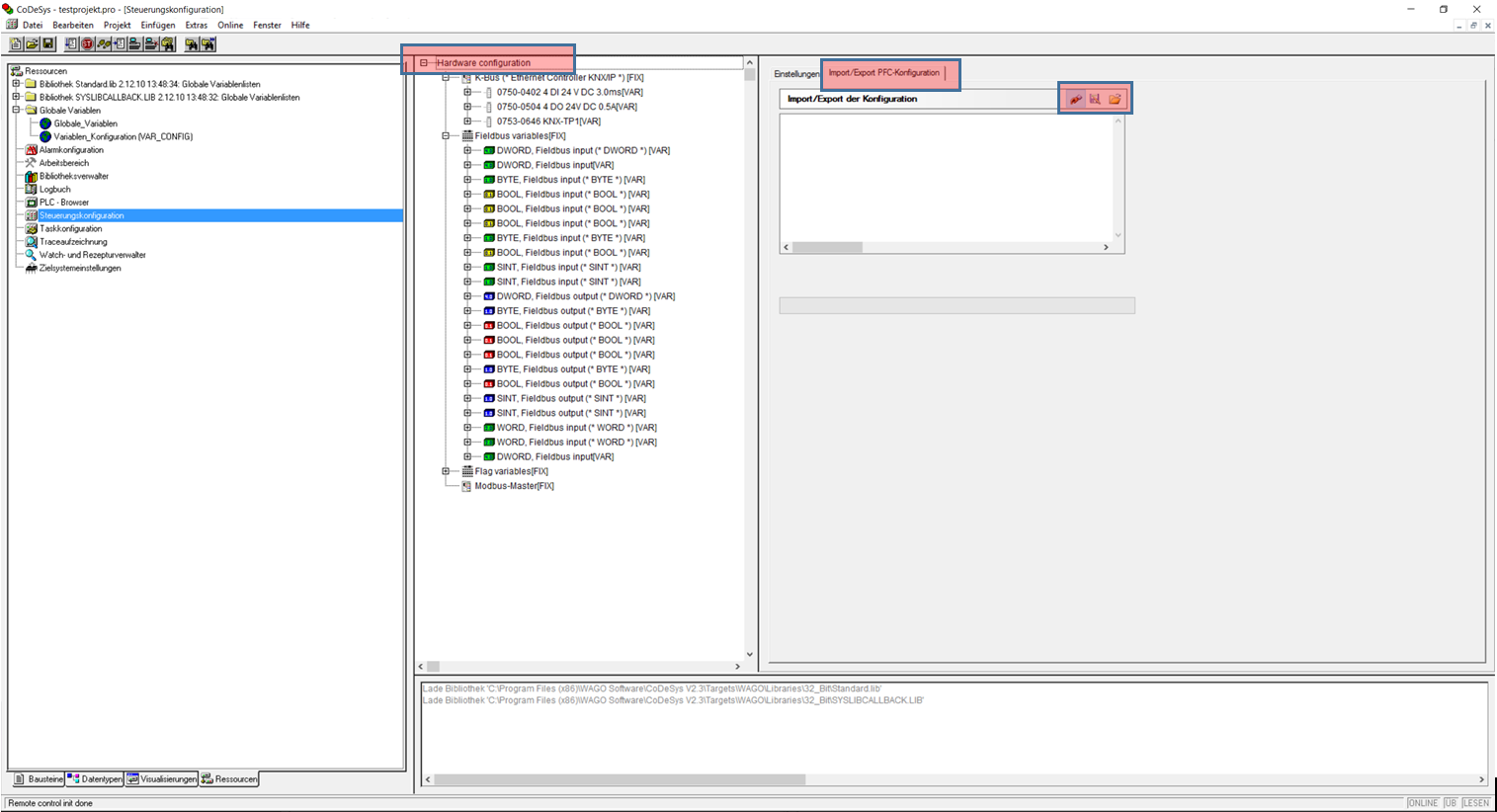
Task: Expand the Bibliothek SYSLIBCALLBACK.LIB folder
Action: (x=16, y=97)
